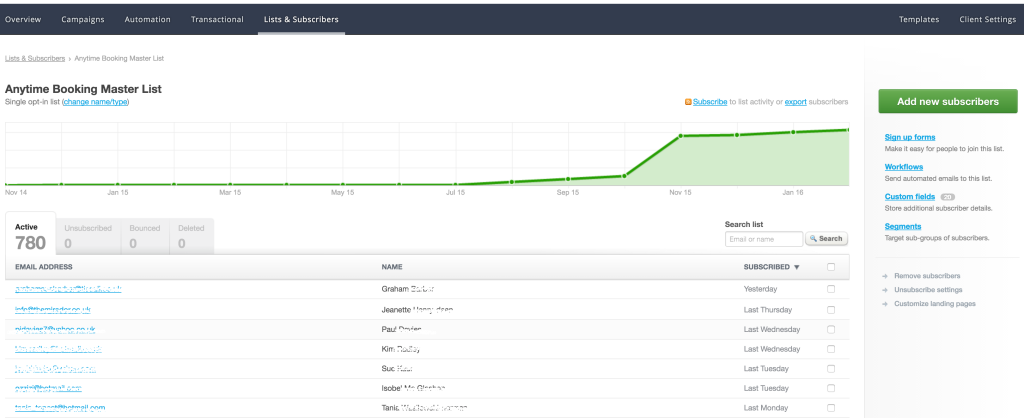1024x418 pixels.
Task: Sort by Email Address column header
Action: 44,267
